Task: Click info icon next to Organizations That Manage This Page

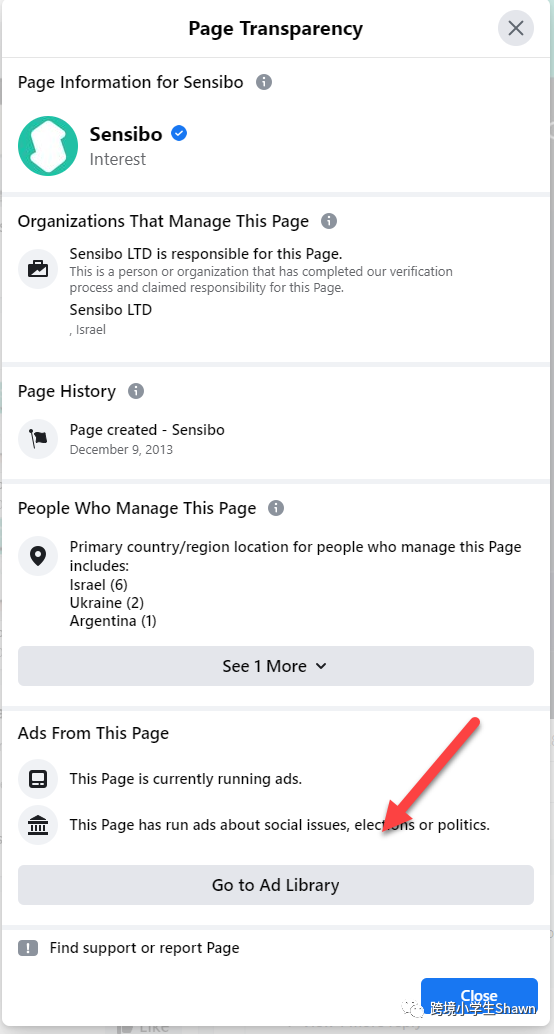Action: [x=329, y=221]
